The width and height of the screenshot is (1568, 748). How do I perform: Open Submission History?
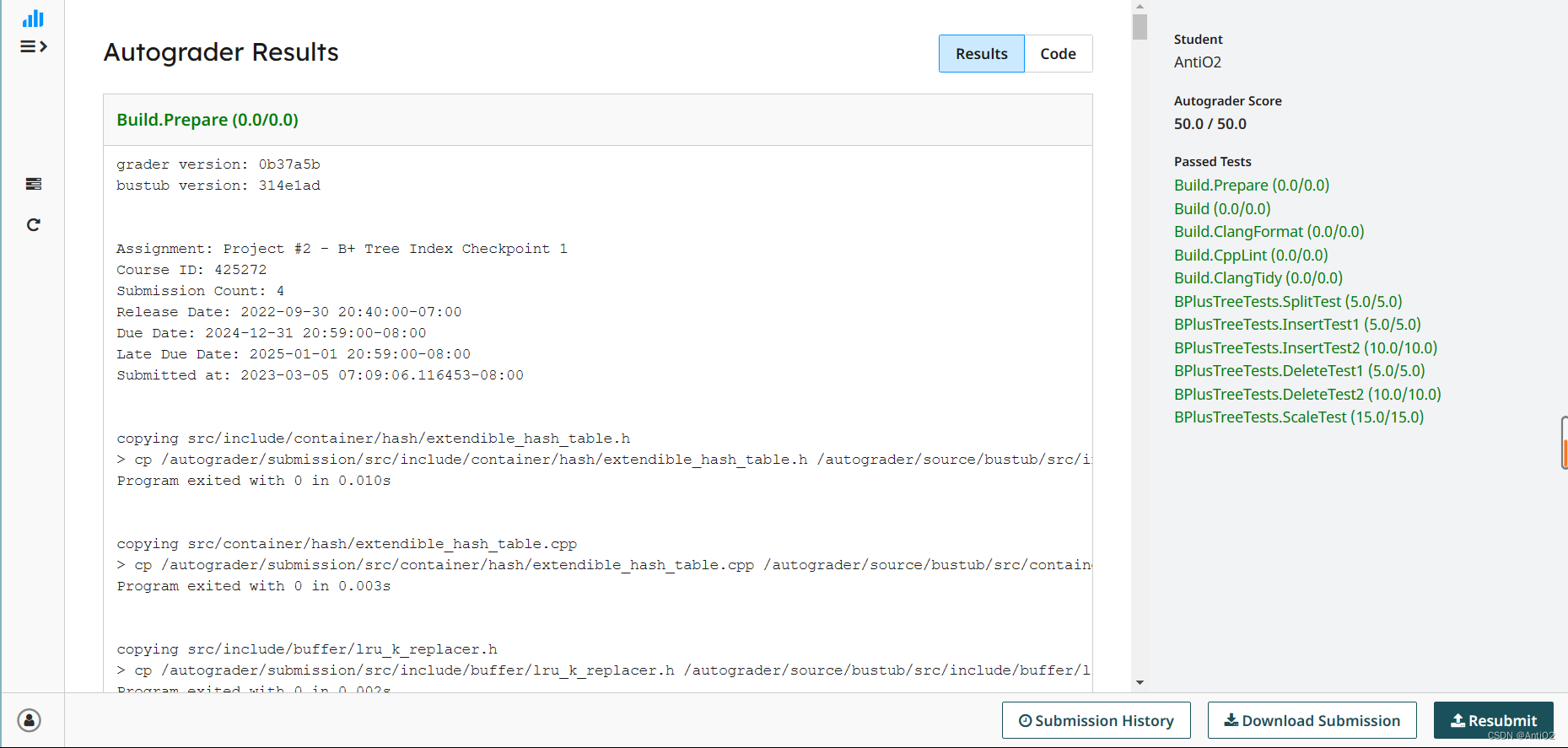coord(1096,720)
